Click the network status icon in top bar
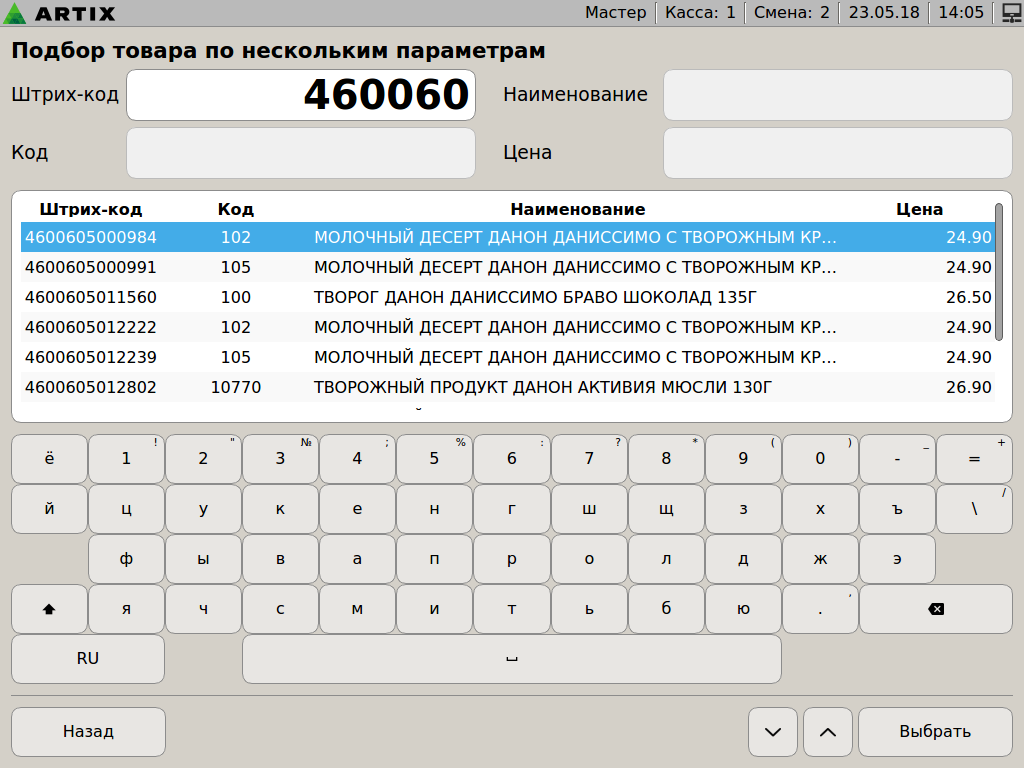The image size is (1024, 768). pyautogui.click(x=1008, y=13)
